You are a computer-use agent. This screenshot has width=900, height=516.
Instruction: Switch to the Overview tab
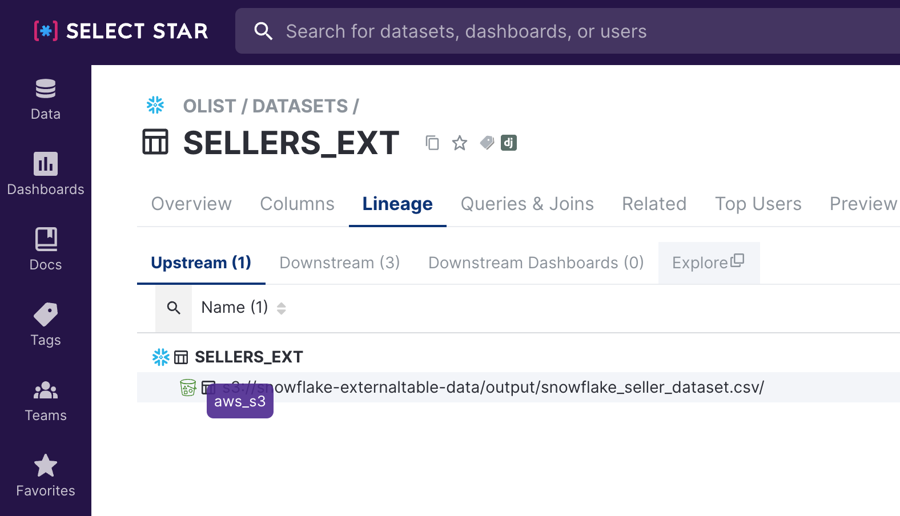click(191, 204)
